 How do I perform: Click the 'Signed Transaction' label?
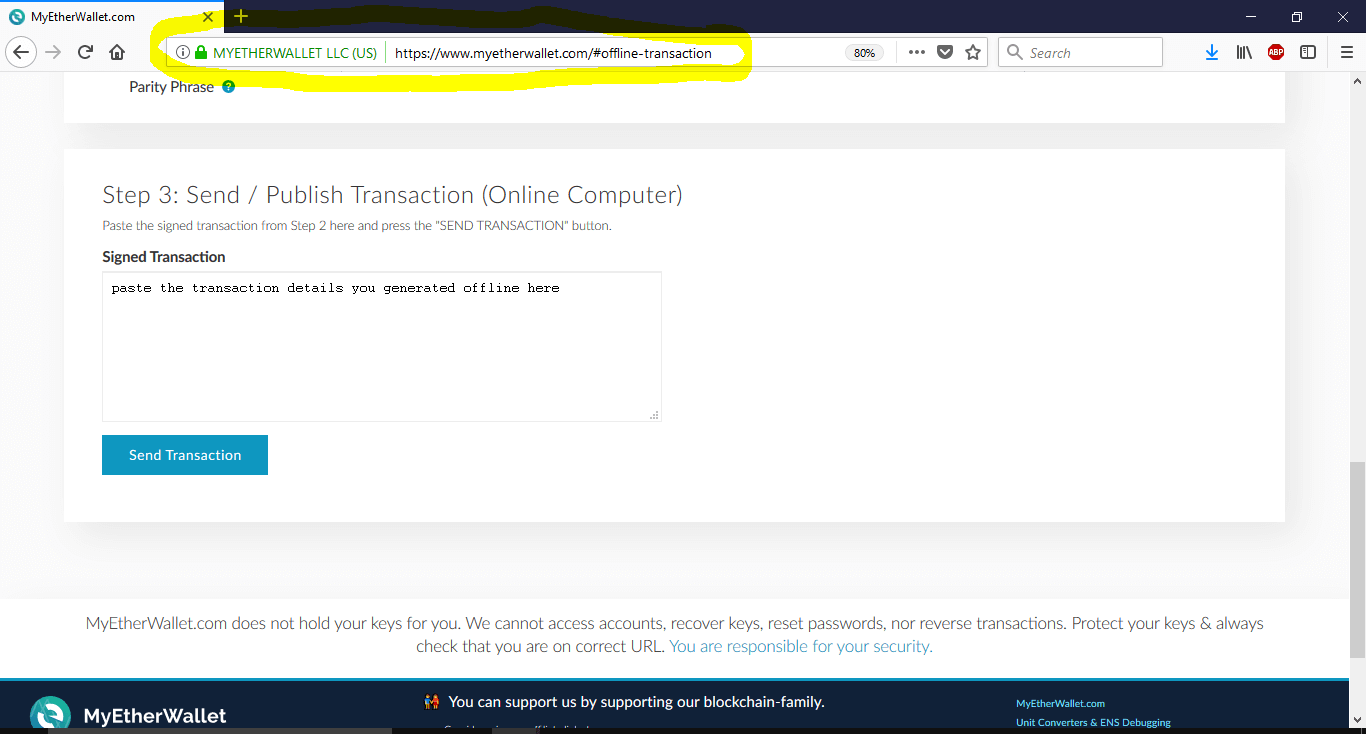tap(164, 257)
